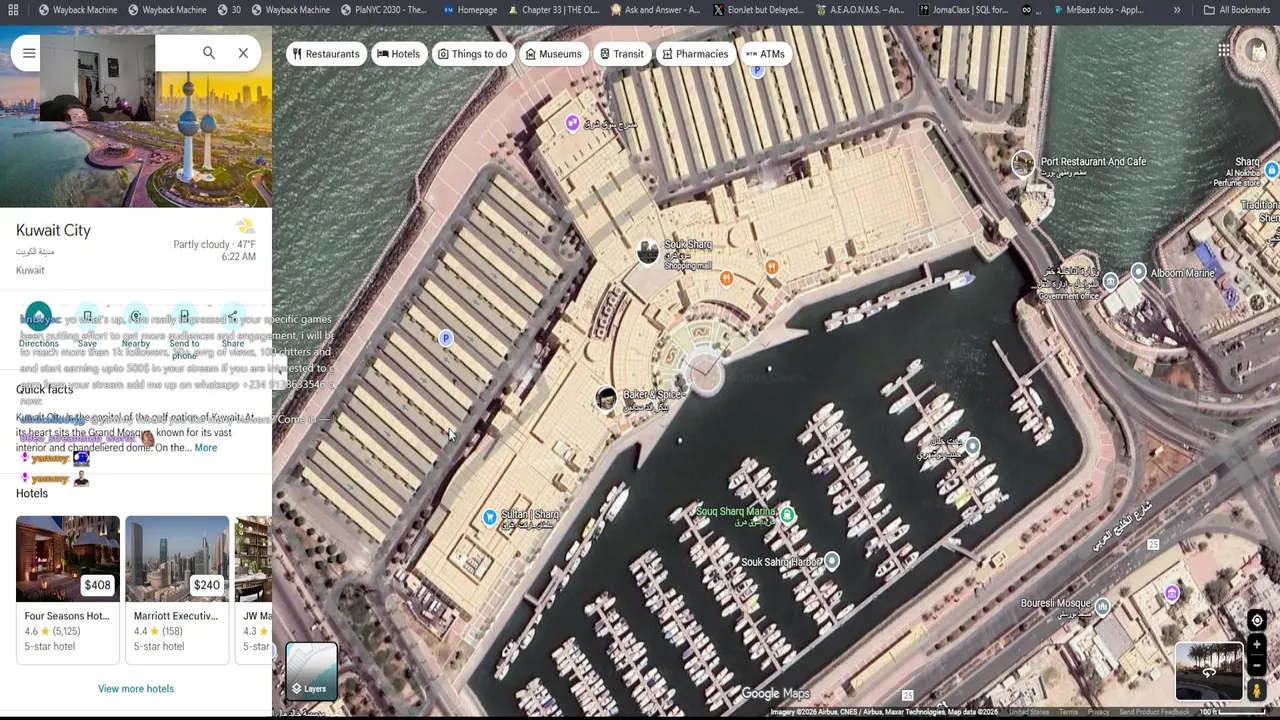Click the Kuwait City title text

click(x=53, y=230)
